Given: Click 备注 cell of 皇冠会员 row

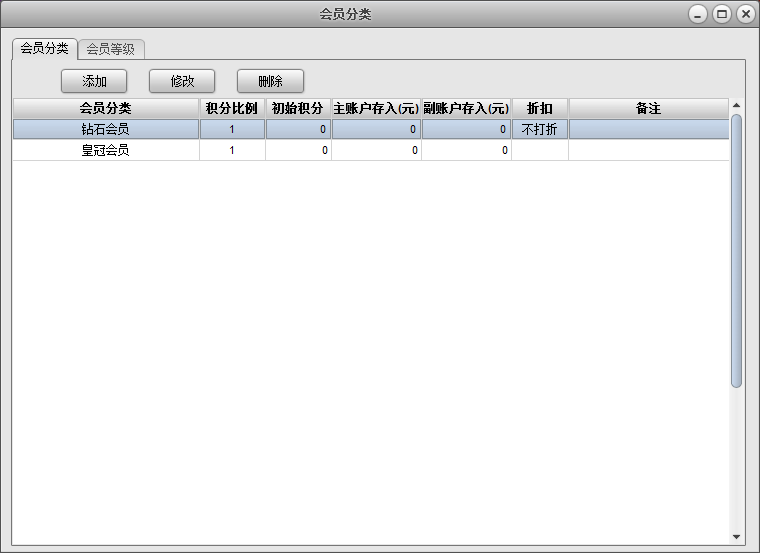Looking at the screenshot, I should pyautogui.click(x=649, y=150).
